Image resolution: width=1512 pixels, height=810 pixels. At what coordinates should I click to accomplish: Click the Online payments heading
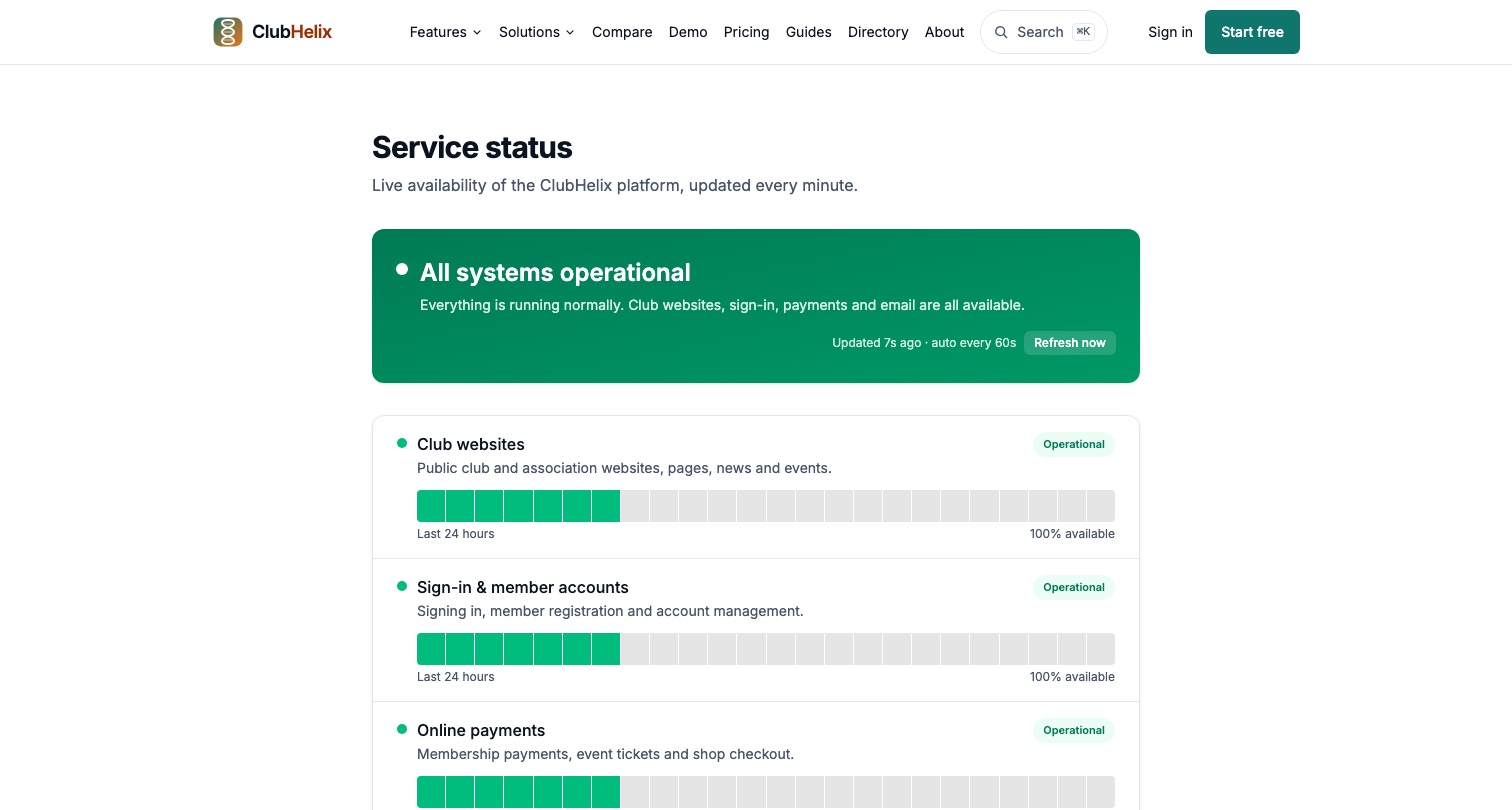[x=481, y=730]
